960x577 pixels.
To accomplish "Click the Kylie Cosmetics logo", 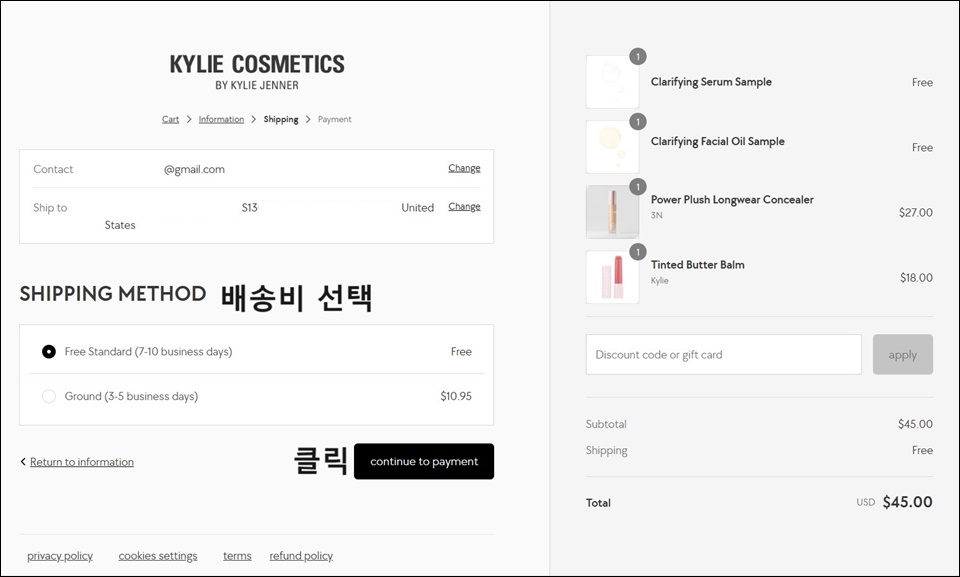I will [257, 72].
